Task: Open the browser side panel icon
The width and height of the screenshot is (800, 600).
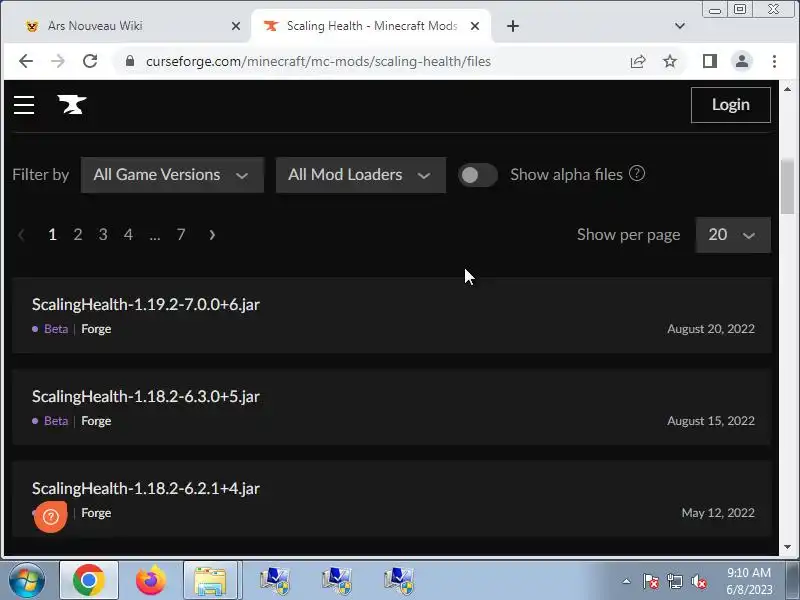Action: pyautogui.click(x=710, y=61)
